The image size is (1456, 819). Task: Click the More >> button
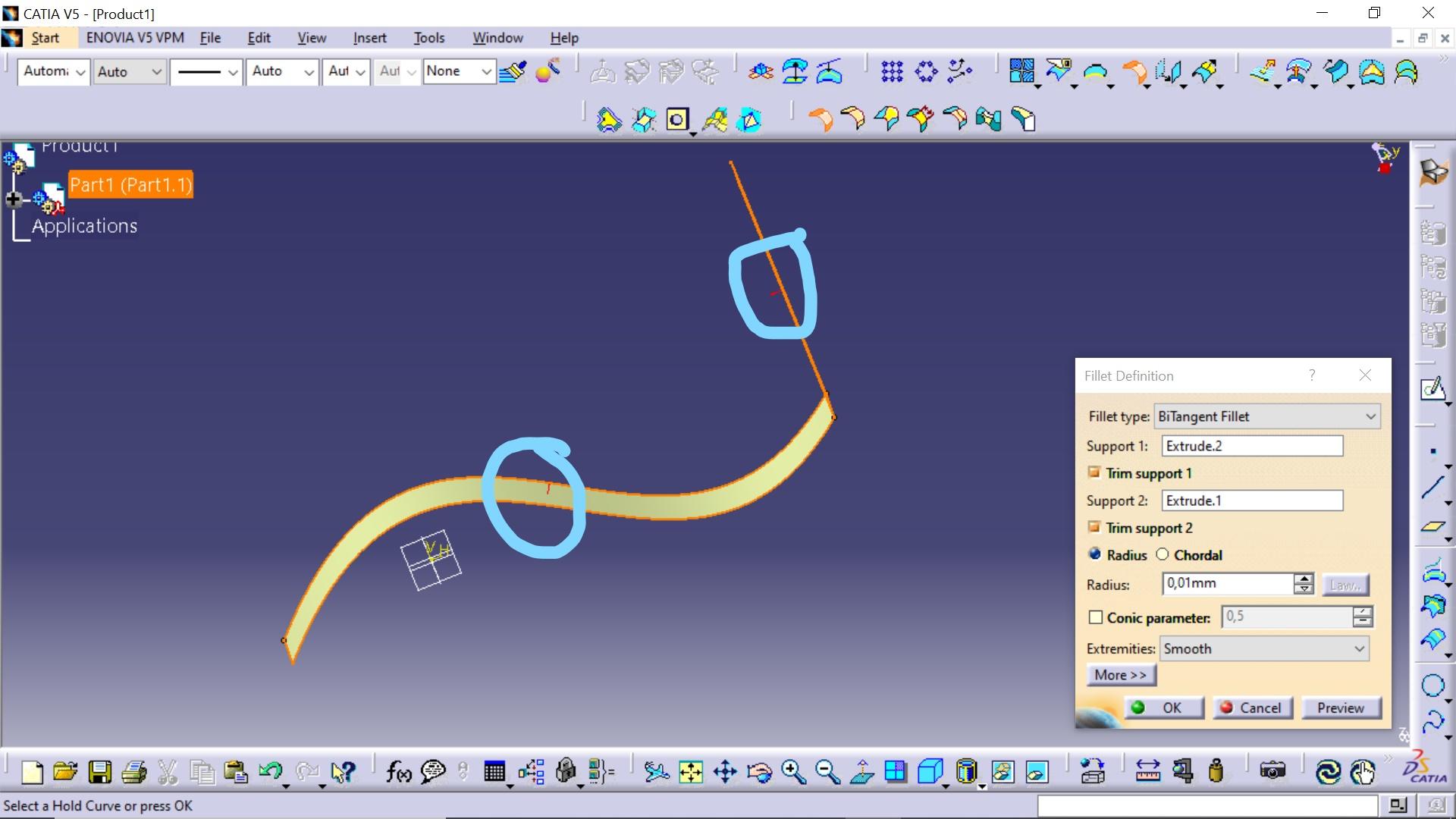[1120, 675]
